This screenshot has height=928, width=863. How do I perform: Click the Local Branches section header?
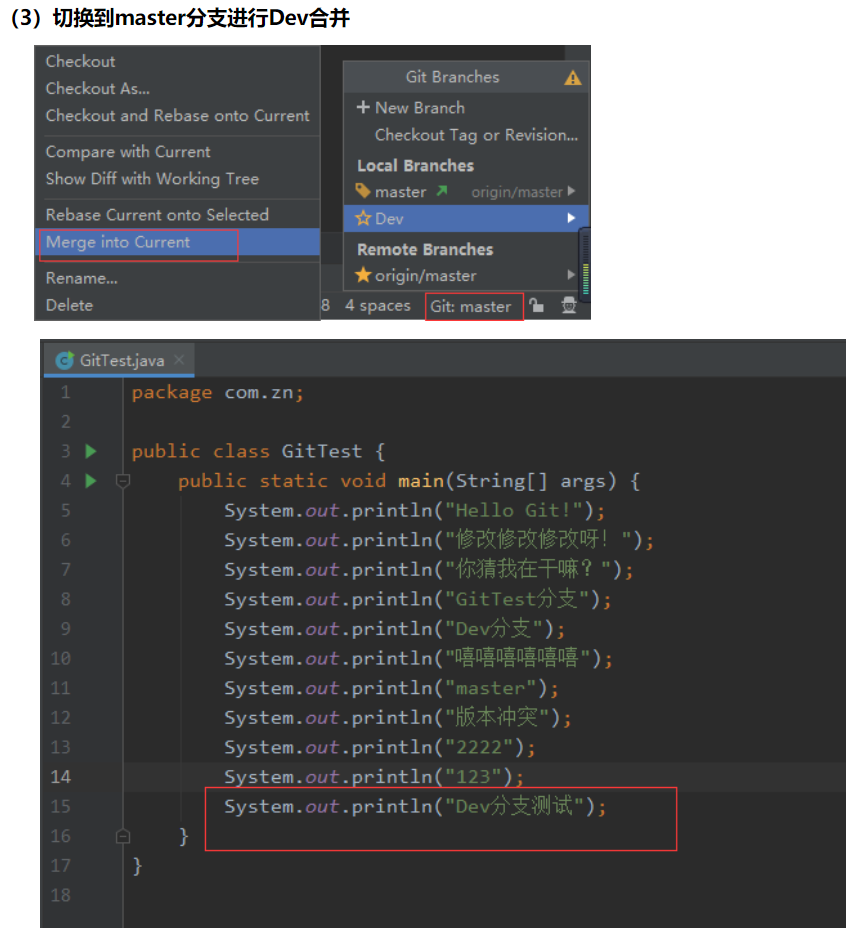point(416,166)
